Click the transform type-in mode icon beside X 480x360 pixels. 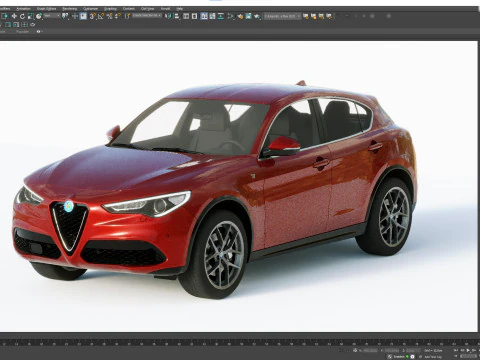[355, 350]
